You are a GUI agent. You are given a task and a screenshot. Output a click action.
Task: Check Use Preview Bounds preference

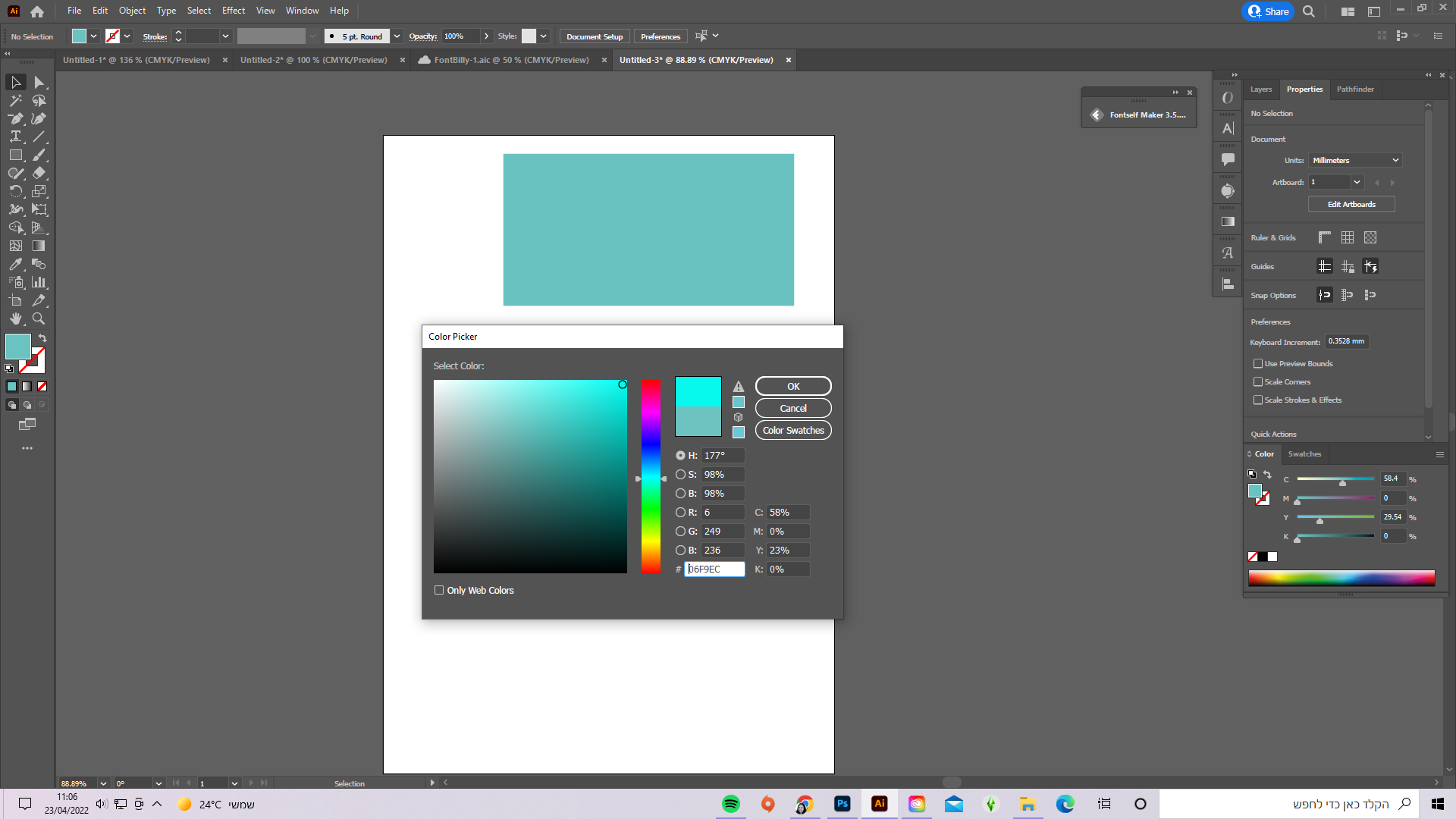coord(1260,363)
